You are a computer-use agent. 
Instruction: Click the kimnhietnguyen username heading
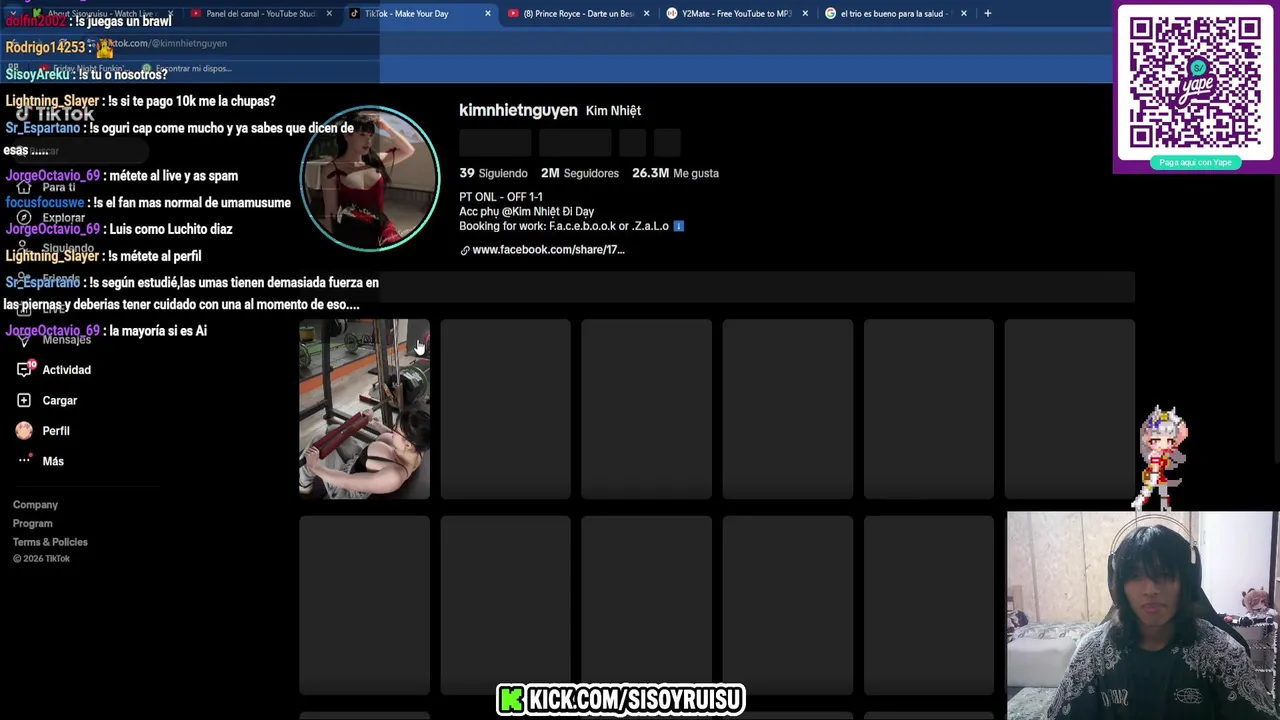pos(518,110)
